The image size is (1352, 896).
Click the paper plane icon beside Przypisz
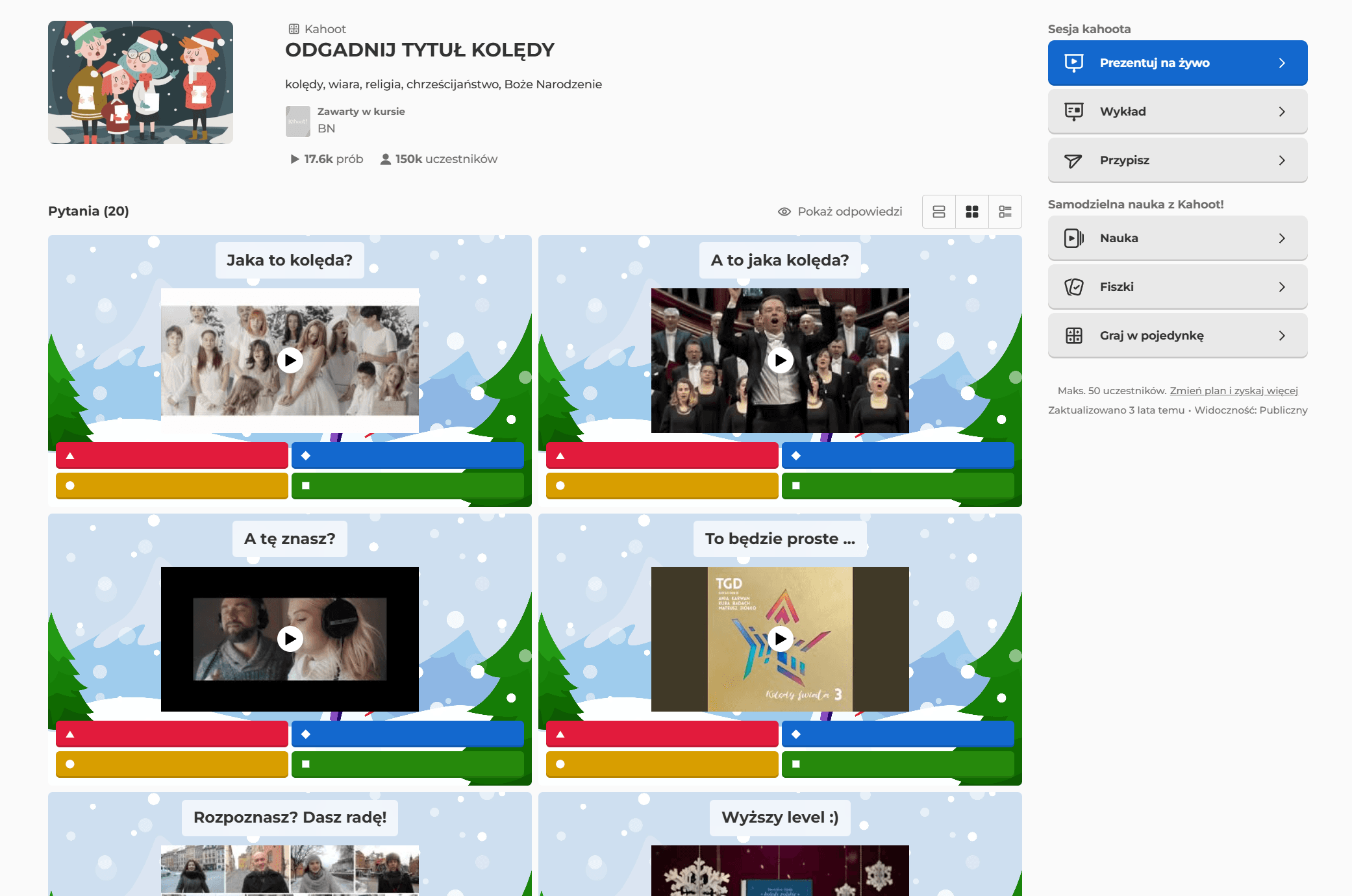pyautogui.click(x=1074, y=160)
